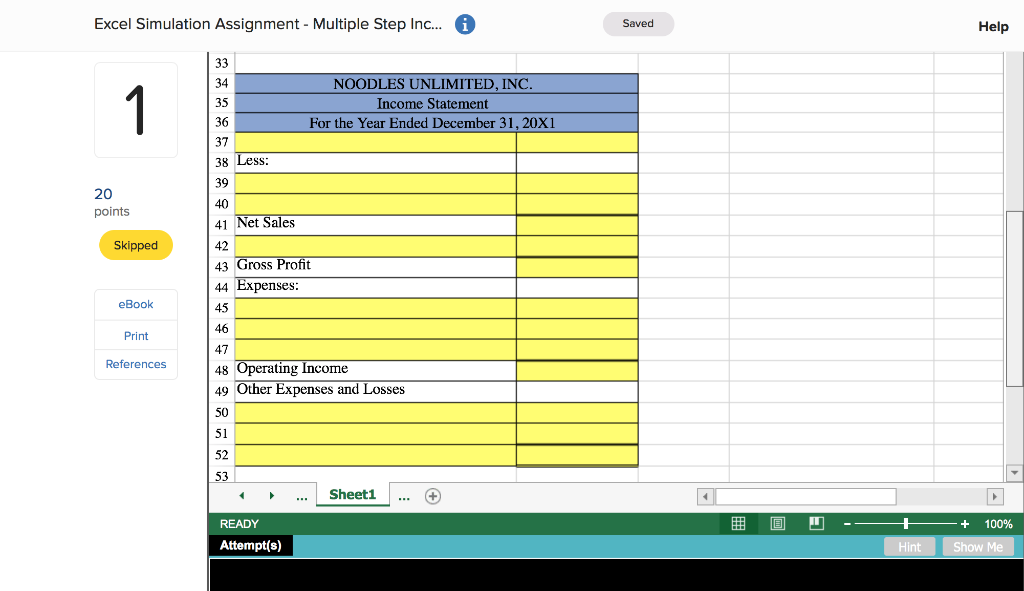
Task: Open the ellipsis left of the Sheet1 tab
Action: 301,495
